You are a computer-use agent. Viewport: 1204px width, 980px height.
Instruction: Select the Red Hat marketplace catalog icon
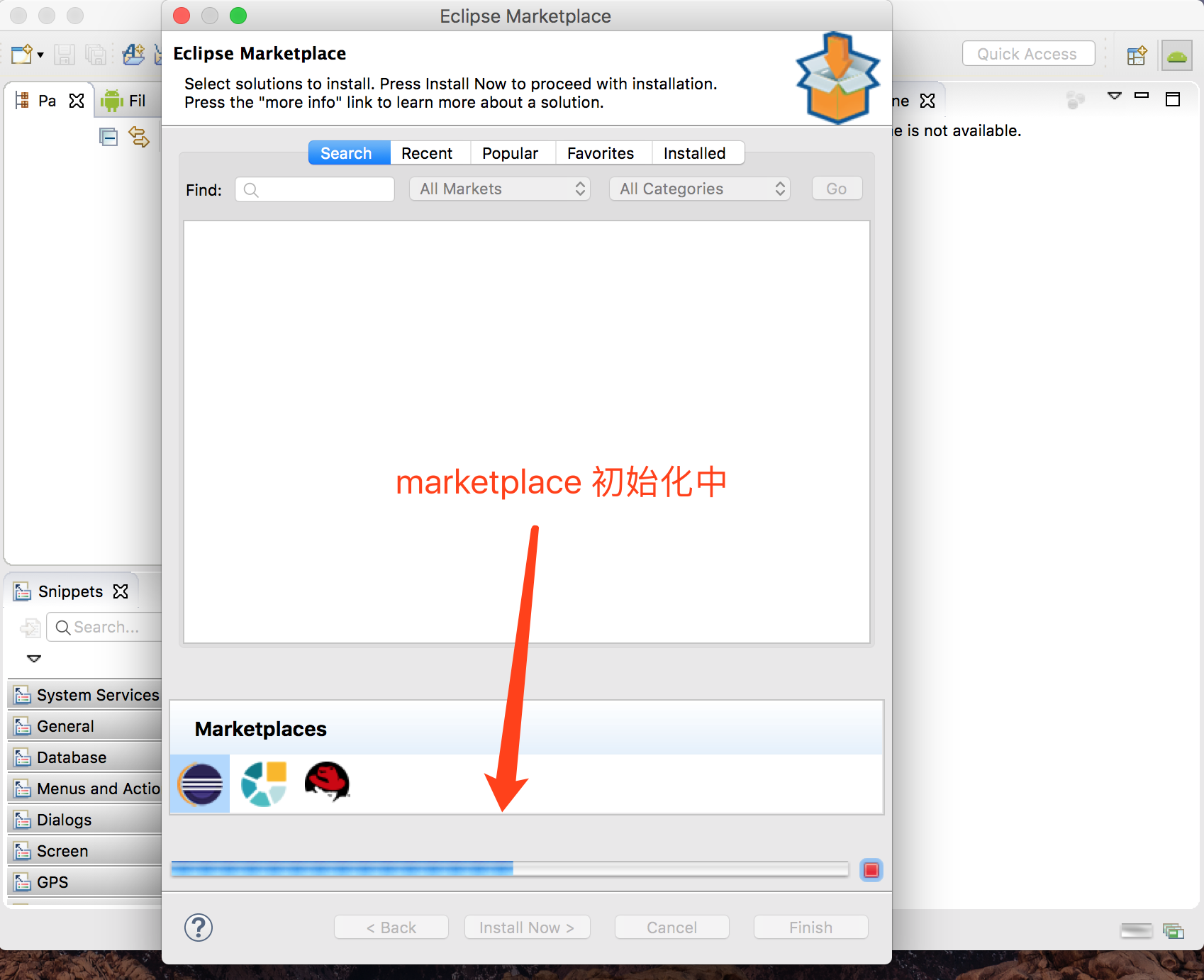point(327,782)
